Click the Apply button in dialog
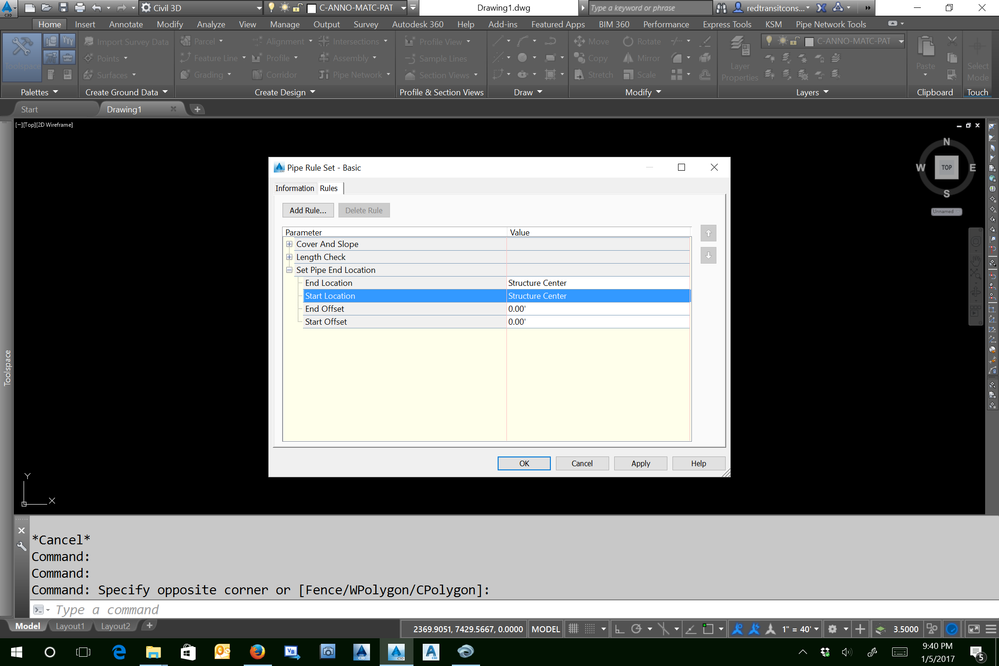 [x=640, y=463]
